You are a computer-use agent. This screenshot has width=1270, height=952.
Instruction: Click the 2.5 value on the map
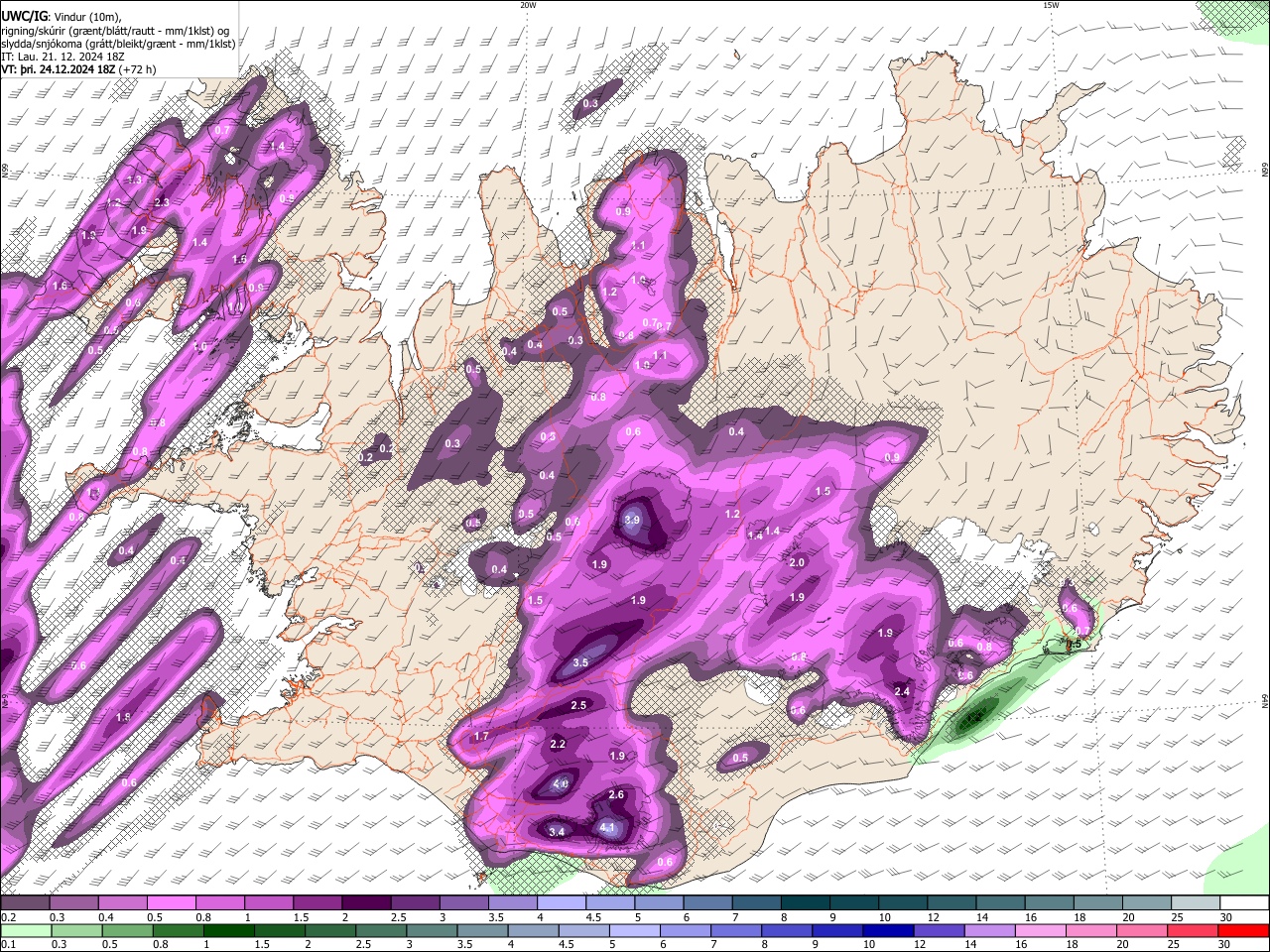(578, 705)
